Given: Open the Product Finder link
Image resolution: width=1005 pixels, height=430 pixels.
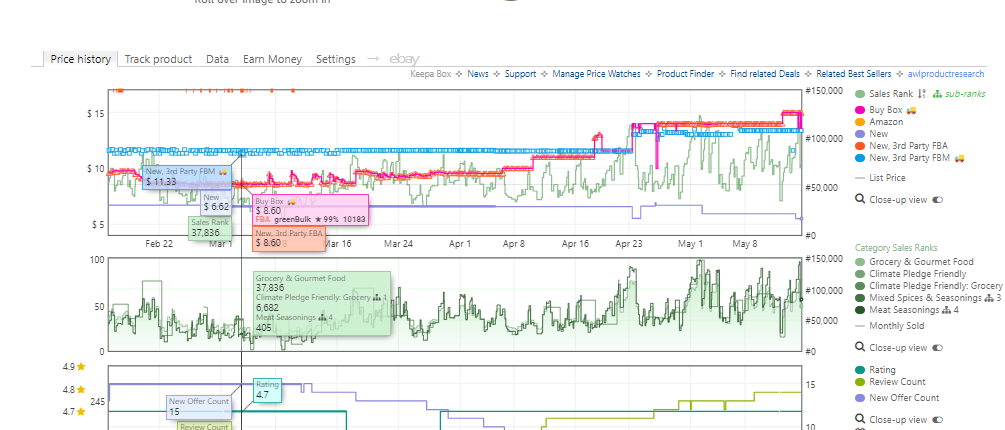Looking at the screenshot, I should click(685, 74).
